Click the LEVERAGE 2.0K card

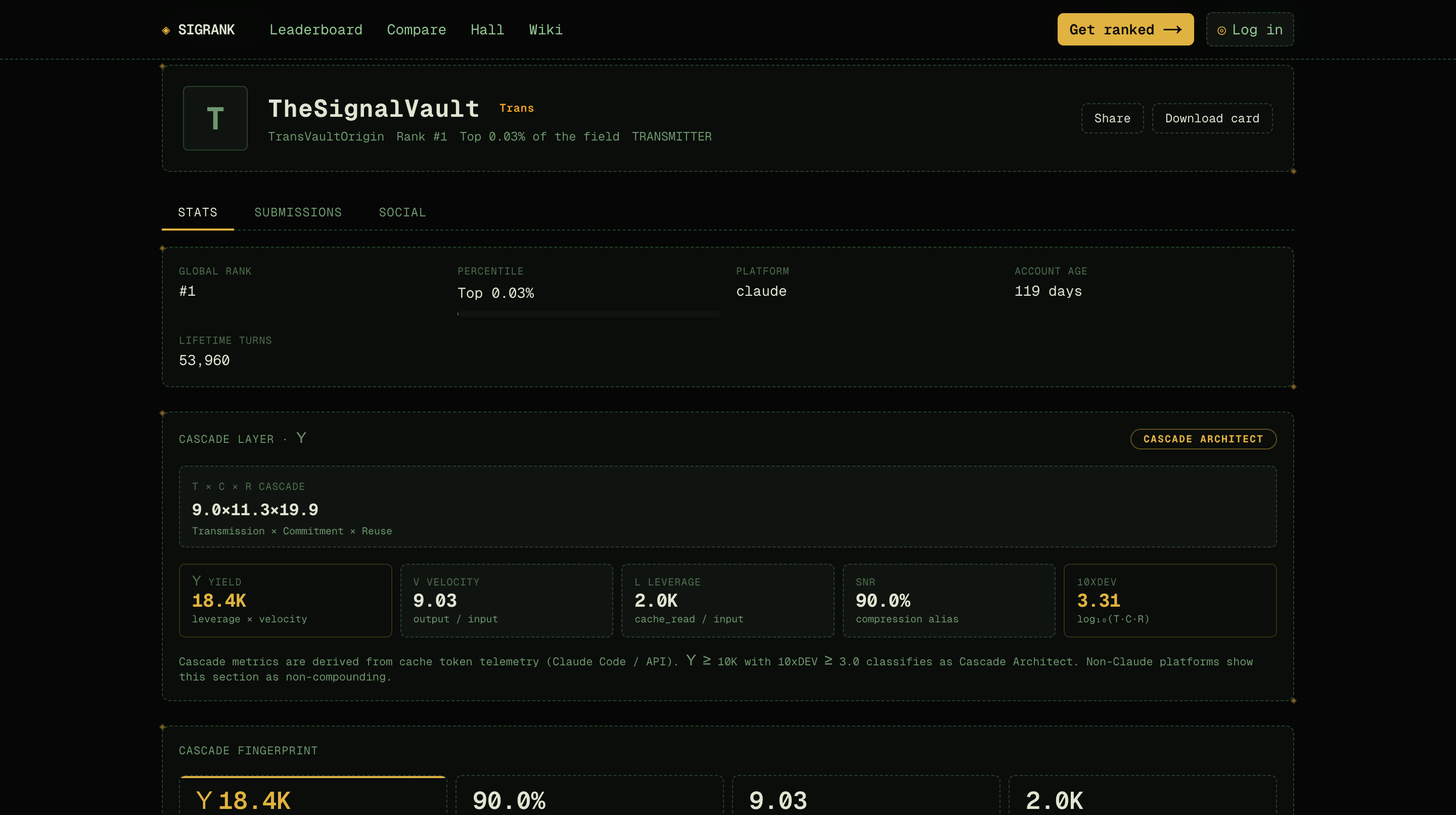coord(727,600)
